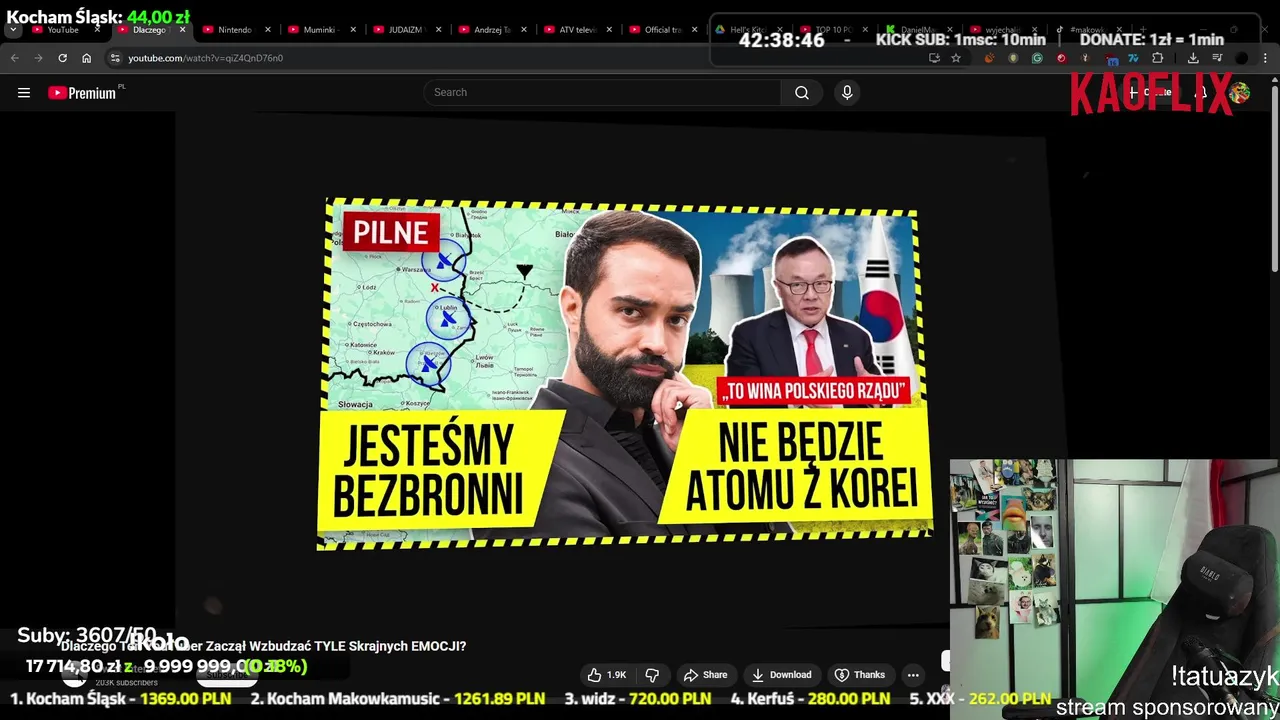Click the Download button
The image size is (1280, 720).
pos(781,675)
